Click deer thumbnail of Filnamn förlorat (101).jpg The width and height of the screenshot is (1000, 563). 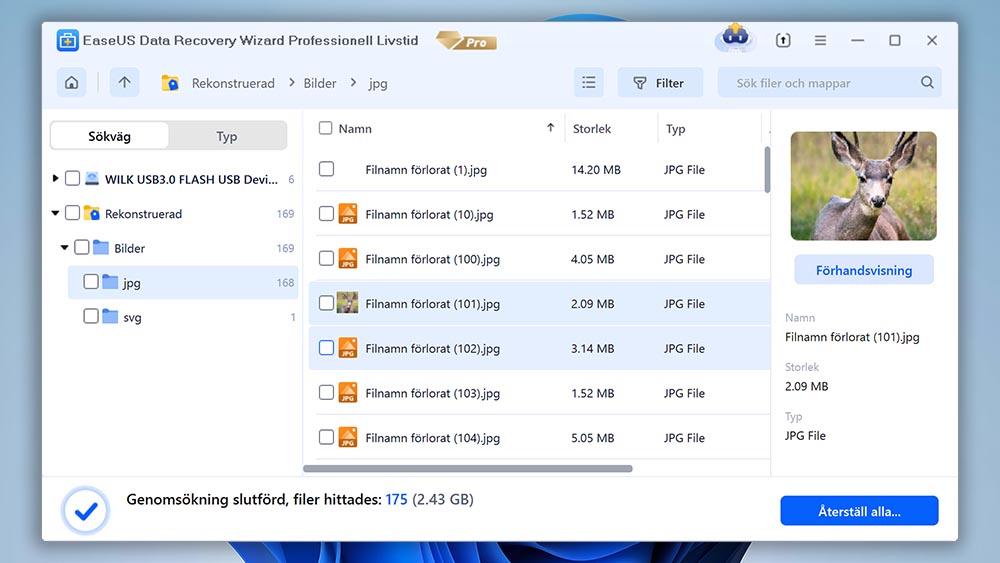click(x=348, y=303)
